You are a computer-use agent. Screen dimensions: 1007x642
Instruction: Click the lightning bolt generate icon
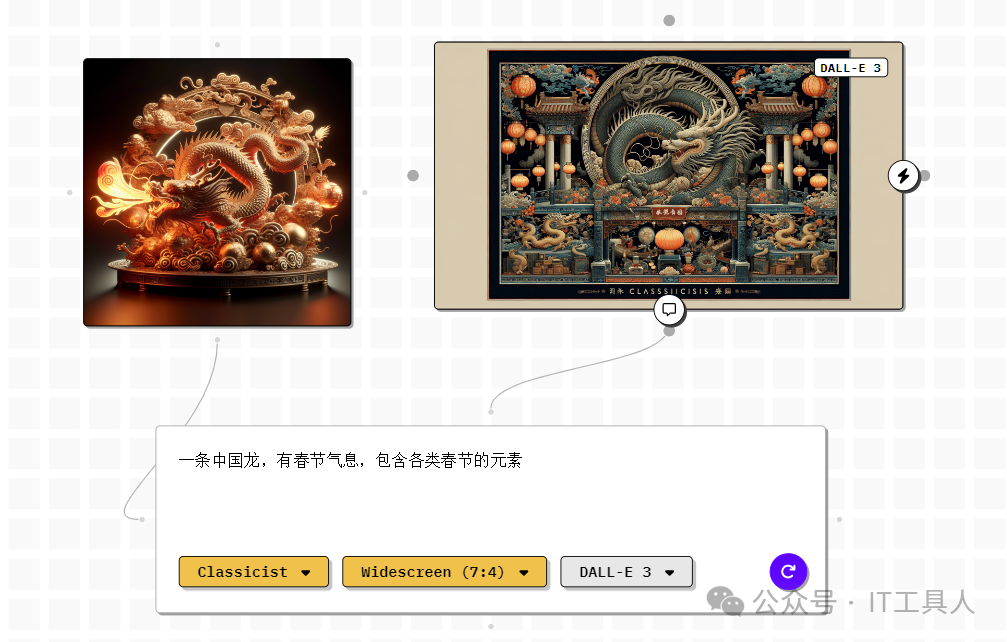(904, 175)
